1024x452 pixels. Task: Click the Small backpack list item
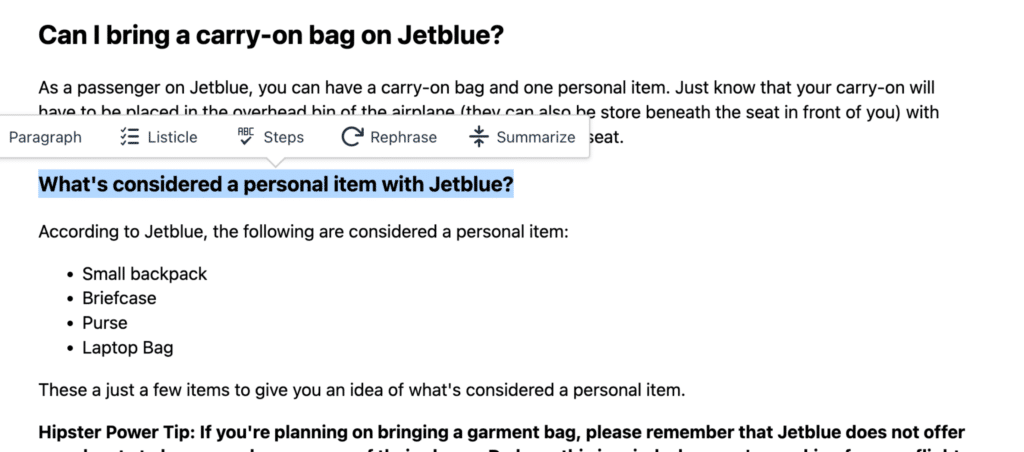[144, 274]
